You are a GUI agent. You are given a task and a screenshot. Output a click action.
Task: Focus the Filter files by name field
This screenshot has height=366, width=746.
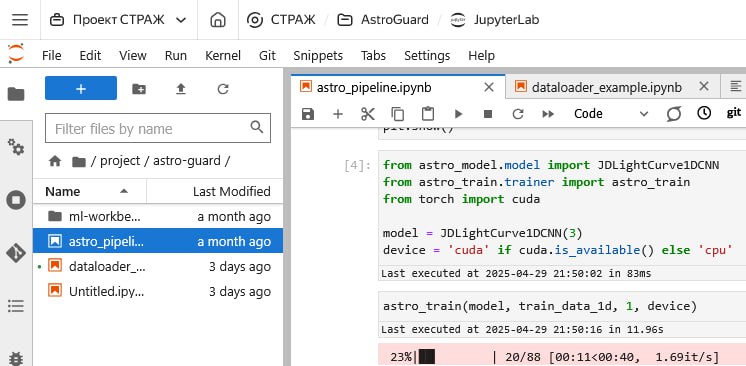158,128
